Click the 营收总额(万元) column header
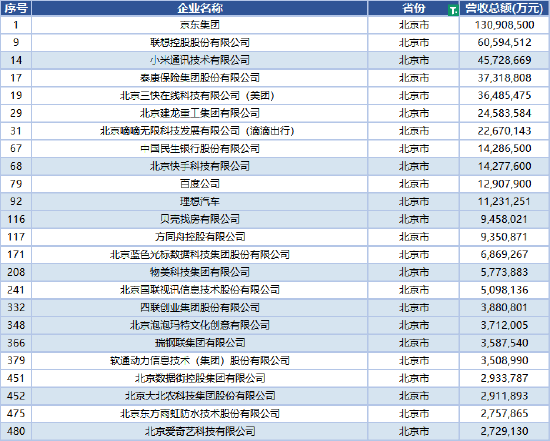The image size is (550, 441). point(504,8)
